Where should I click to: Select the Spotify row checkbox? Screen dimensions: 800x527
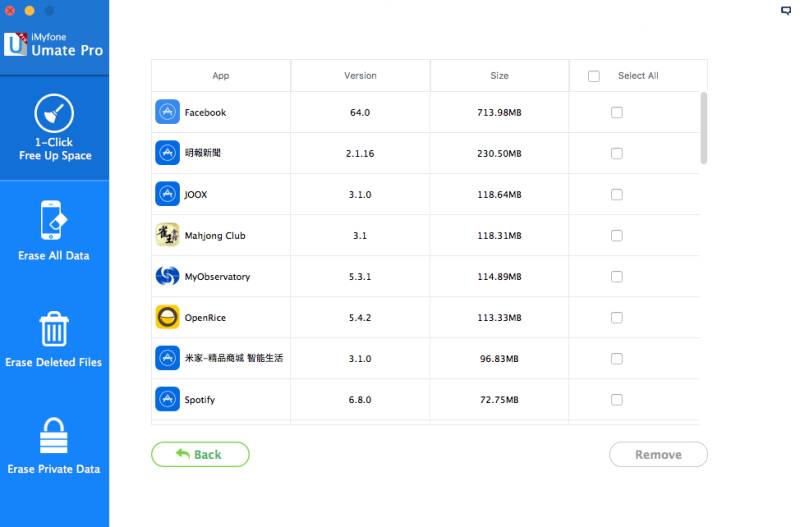617,399
